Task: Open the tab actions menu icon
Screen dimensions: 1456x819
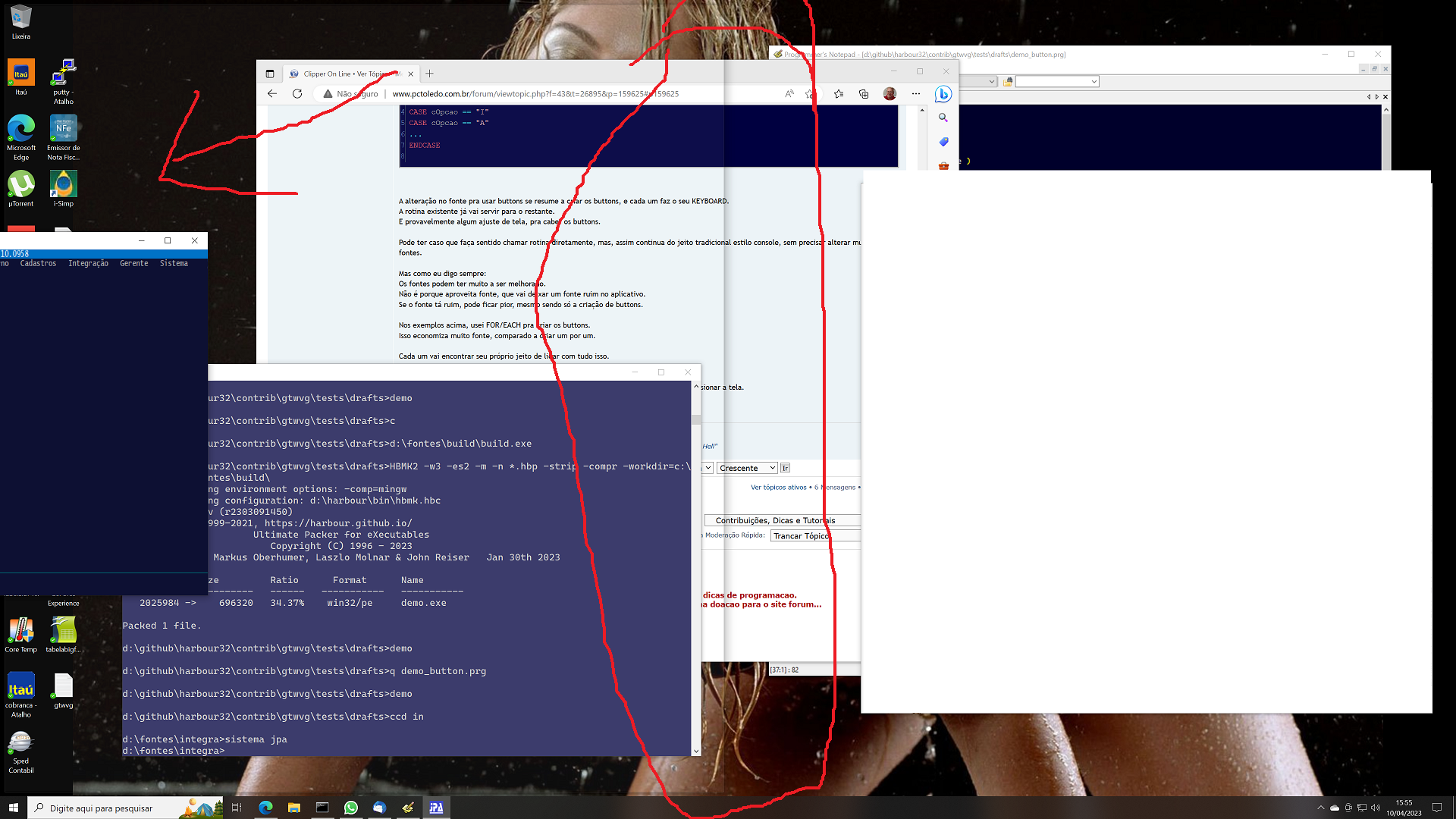Action: (269, 74)
